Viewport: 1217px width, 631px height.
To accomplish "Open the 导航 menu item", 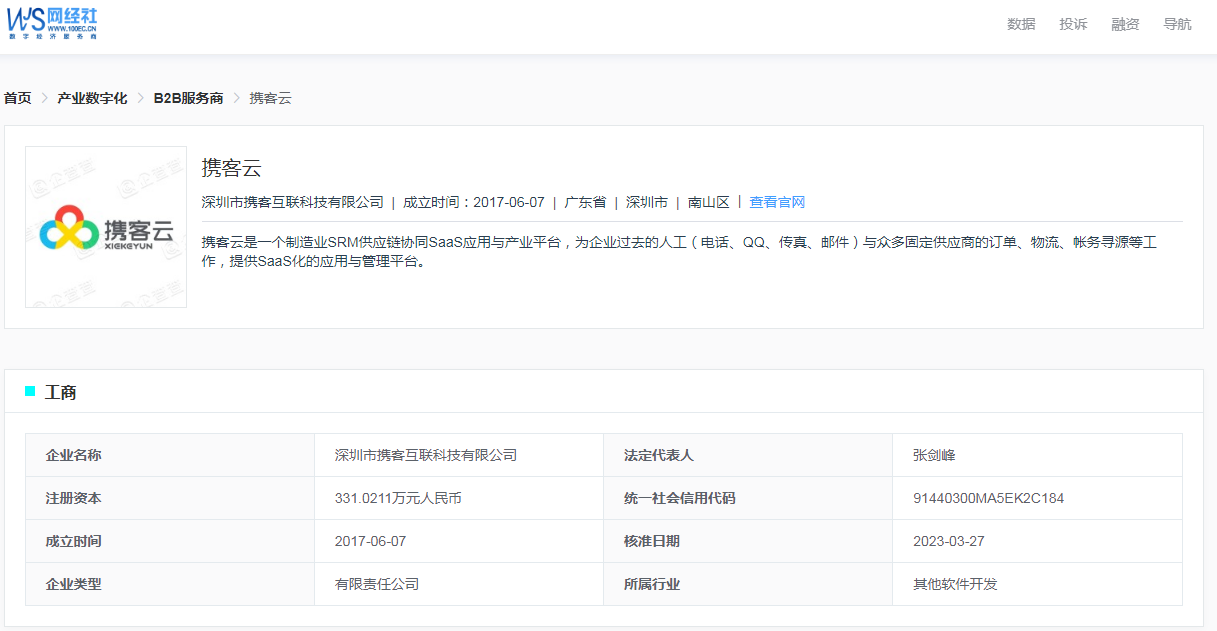I will 1177,24.
